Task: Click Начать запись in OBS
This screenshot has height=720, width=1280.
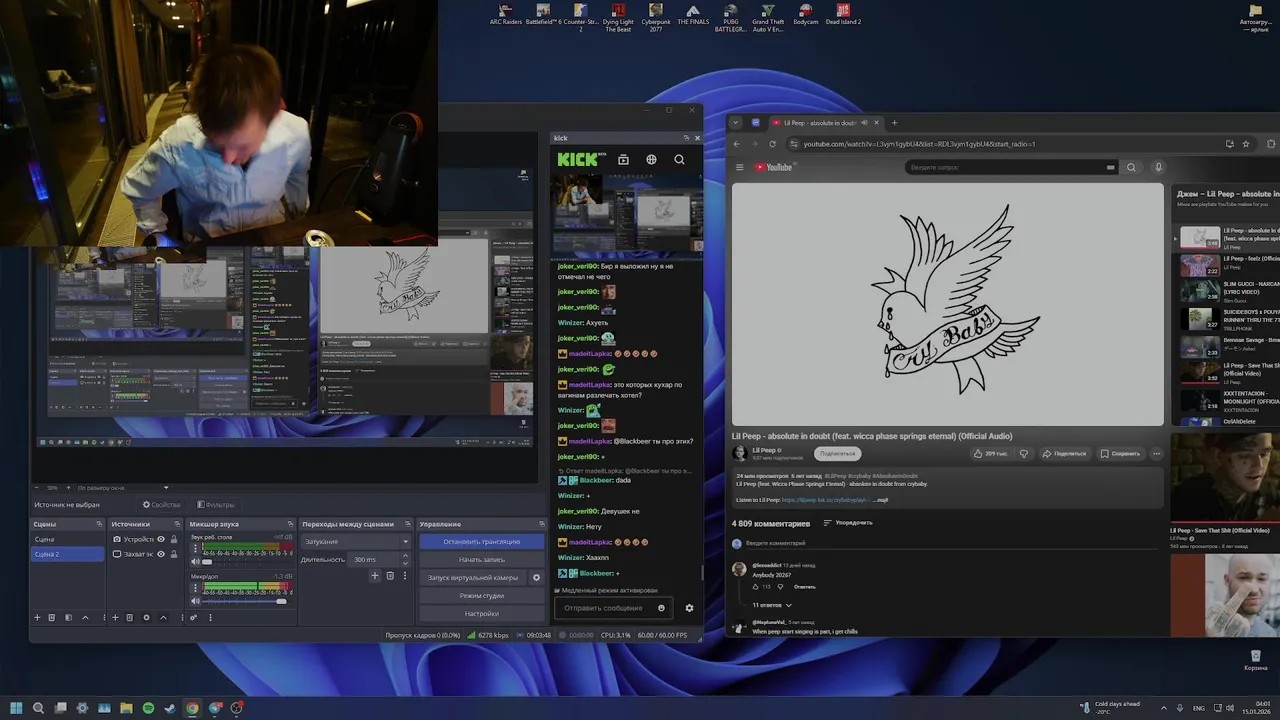Action: (481, 559)
